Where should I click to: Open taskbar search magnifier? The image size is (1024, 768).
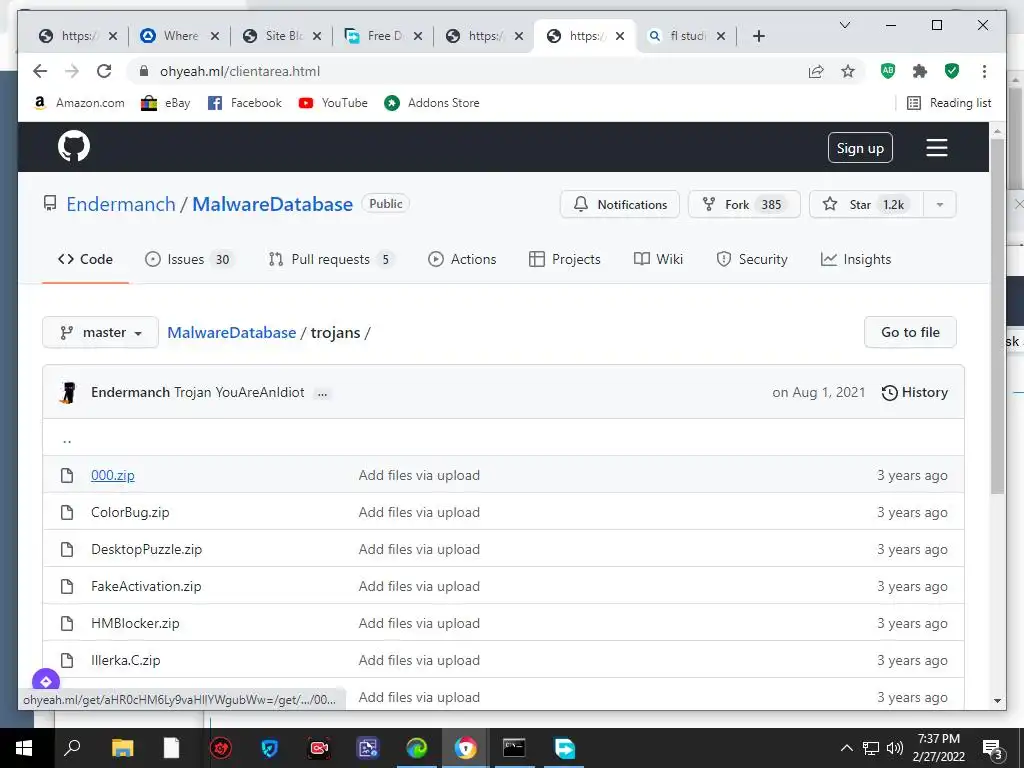[x=72, y=747]
